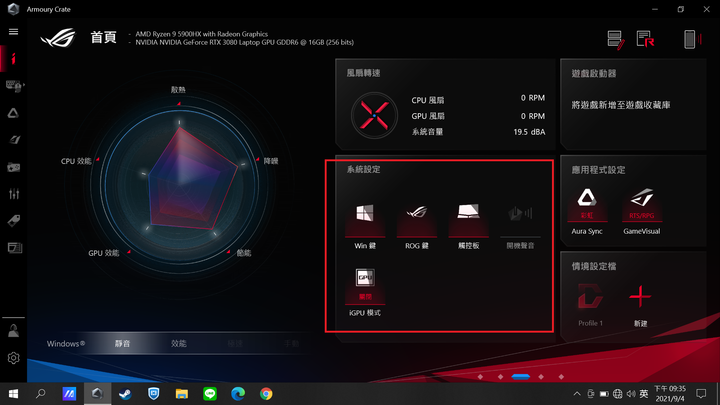Screen dimensions: 720x405
Task: Go to the fifth page indicator dot
Action: click(x=561, y=377)
